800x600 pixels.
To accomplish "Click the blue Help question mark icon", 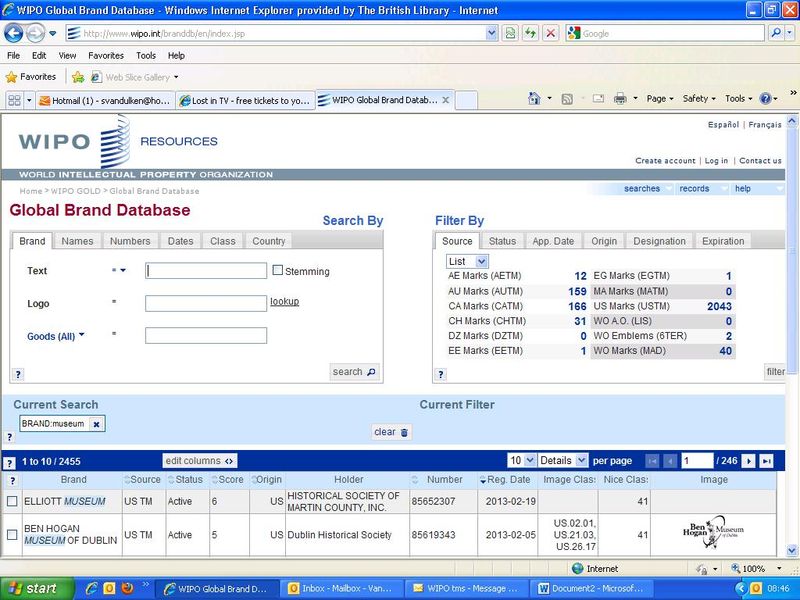I will (765, 98).
